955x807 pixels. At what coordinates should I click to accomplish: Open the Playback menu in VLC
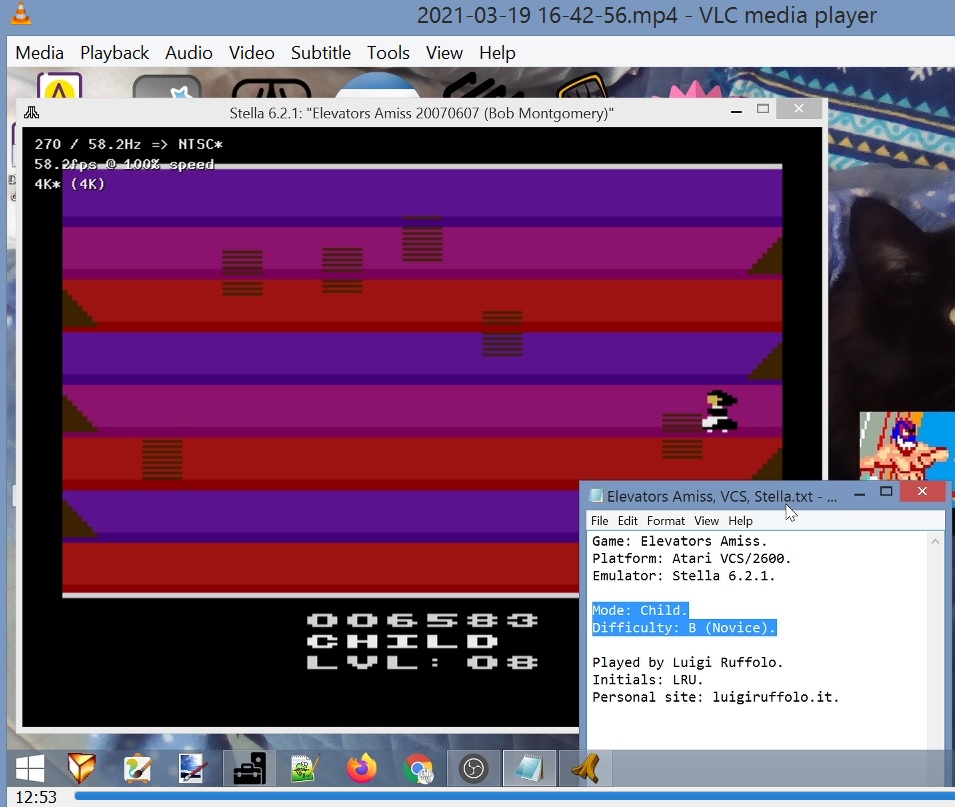(x=114, y=53)
